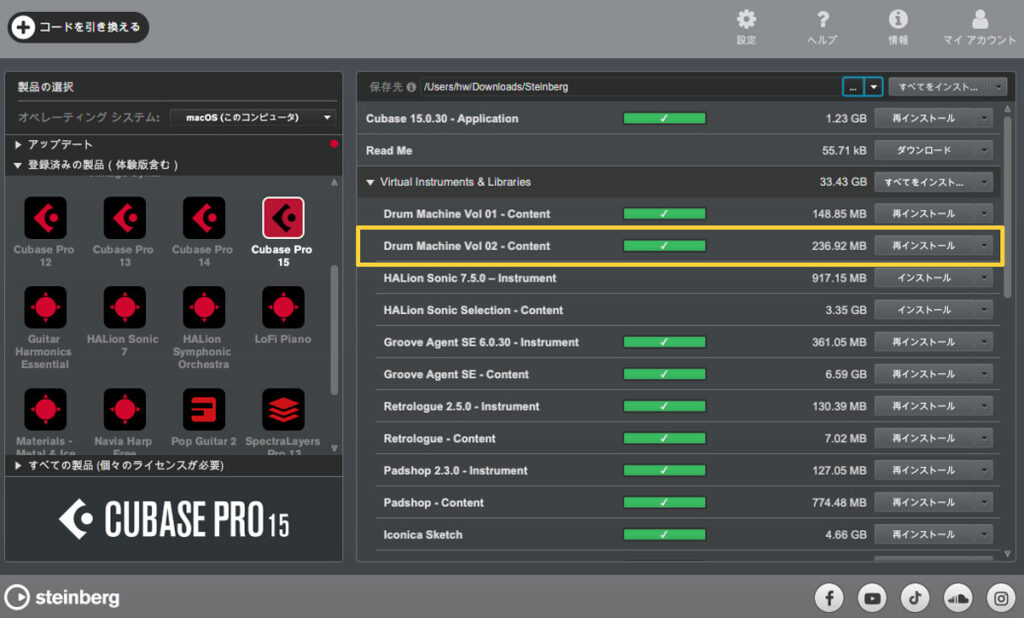Open the operating system macOS dropdown
Viewport: 1024px width, 618px height.
click(253, 118)
